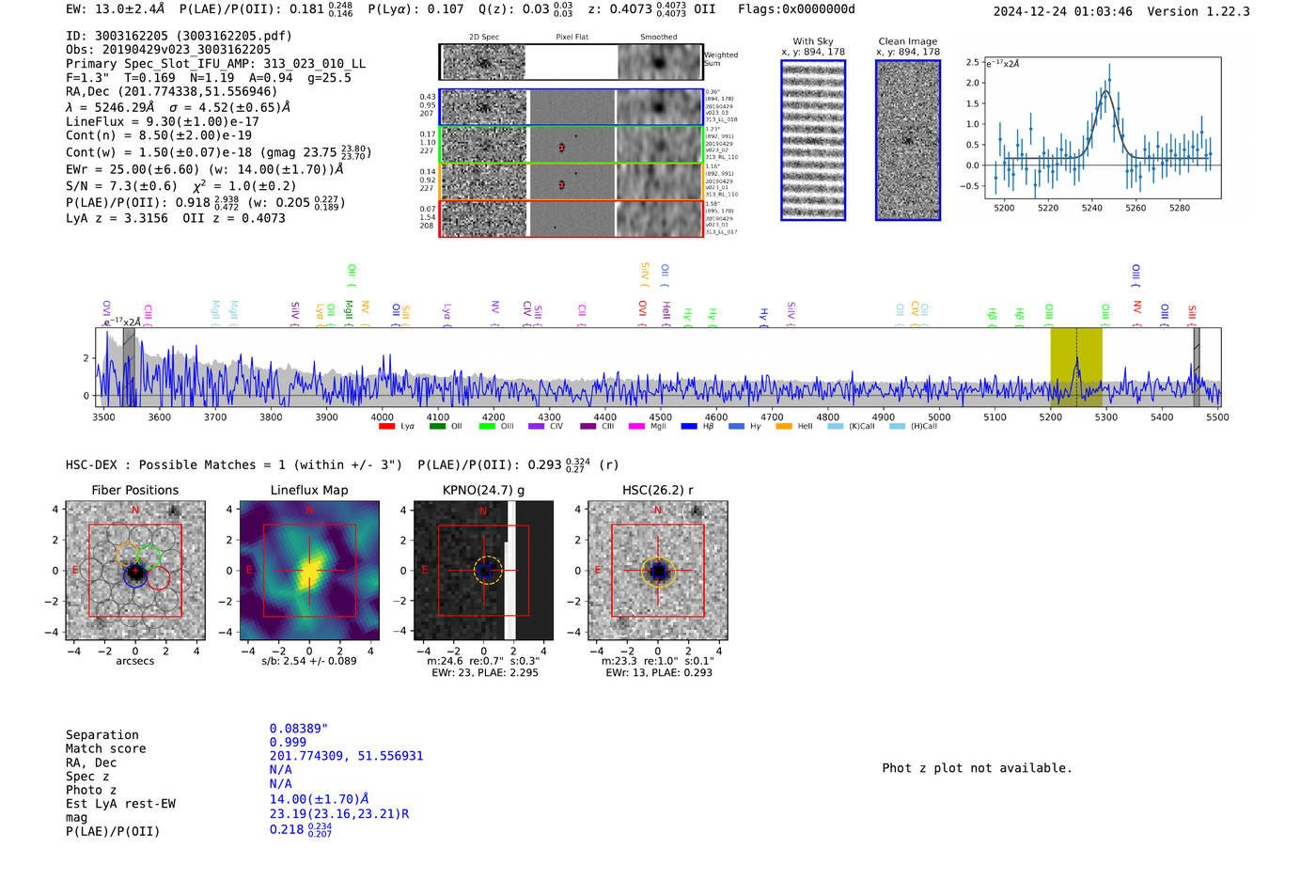This screenshot has width=1316, height=896.
Task: Click the blue '201.774309, 51.556931' coordinates
Action: (x=346, y=756)
